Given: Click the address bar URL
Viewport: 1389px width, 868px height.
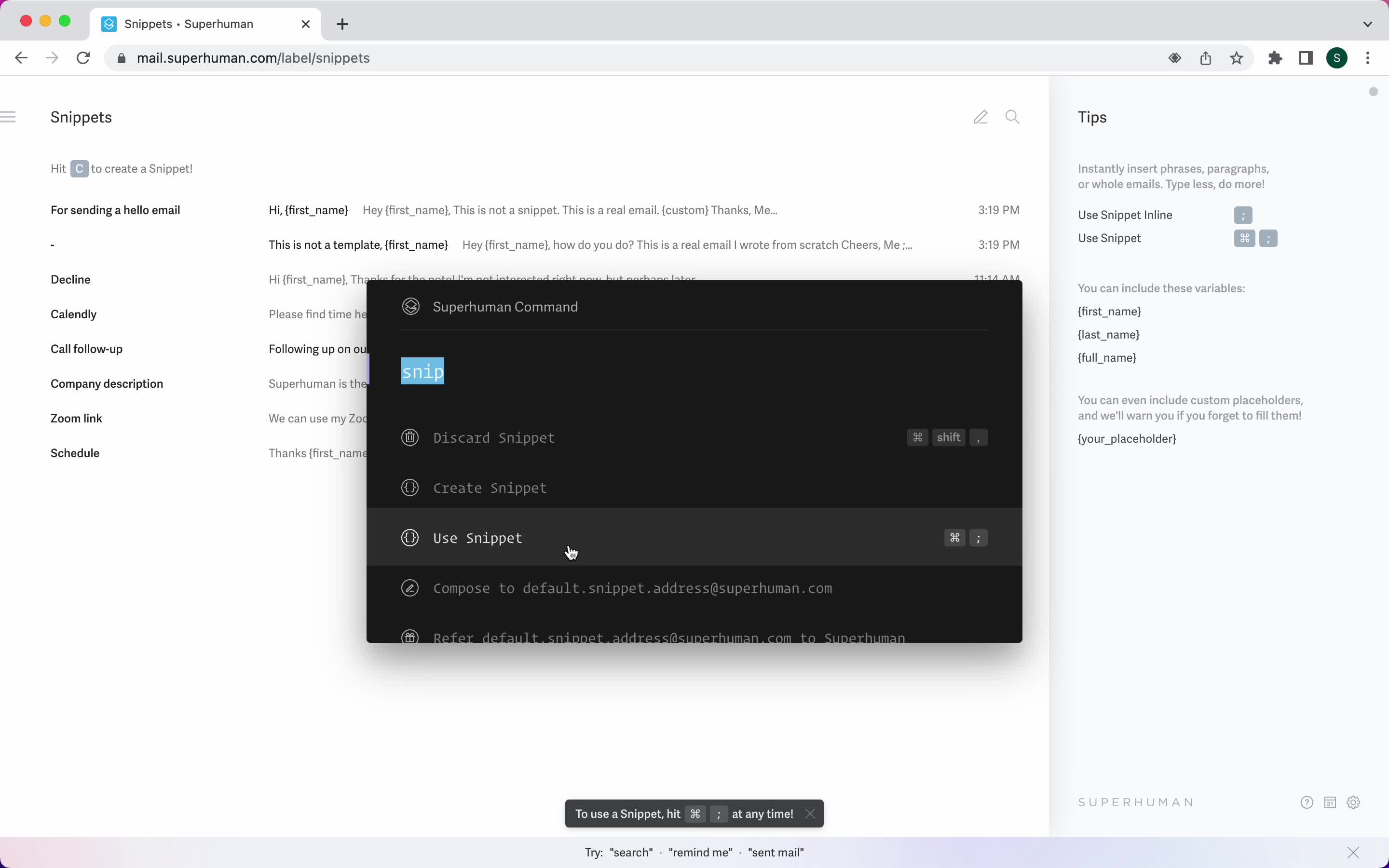Looking at the screenshot, I should (x=253, y=58).
